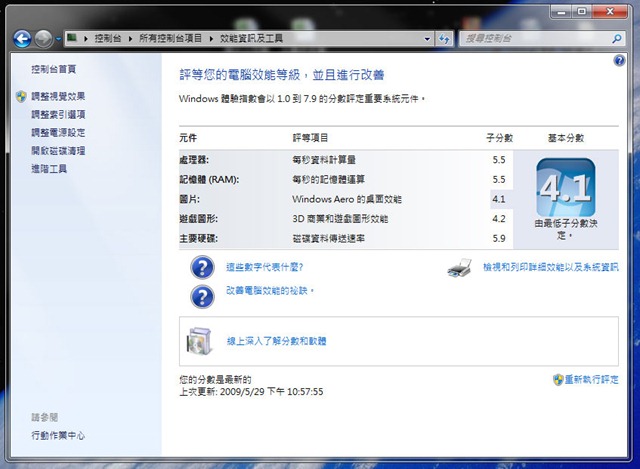Screen dimensions: 640x469
Task: Open 開啟磁碟清理 link
Action: point(58,151)
